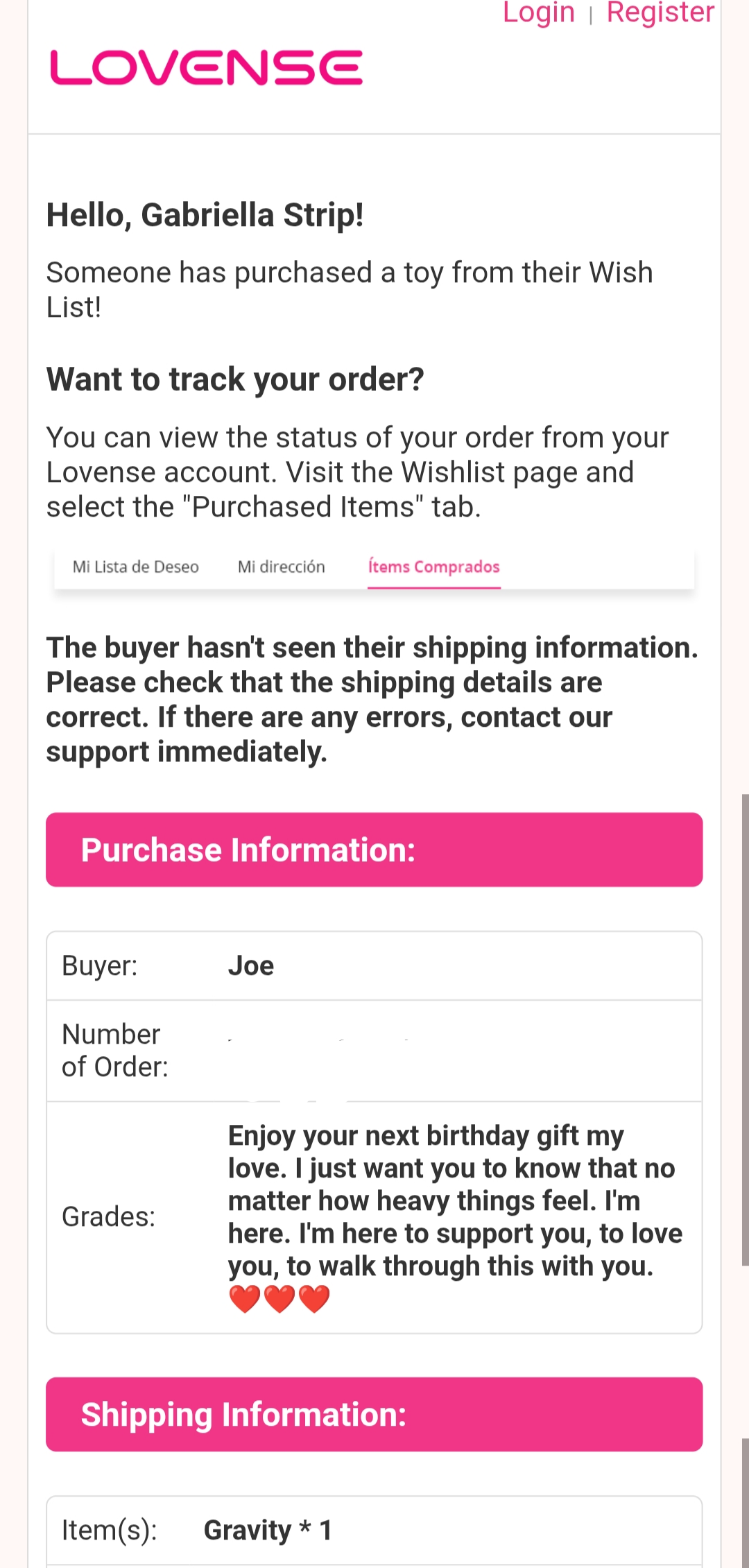
Task: Click the red heart emojis
Action: pyautogui.click(x=279, y=1299)
